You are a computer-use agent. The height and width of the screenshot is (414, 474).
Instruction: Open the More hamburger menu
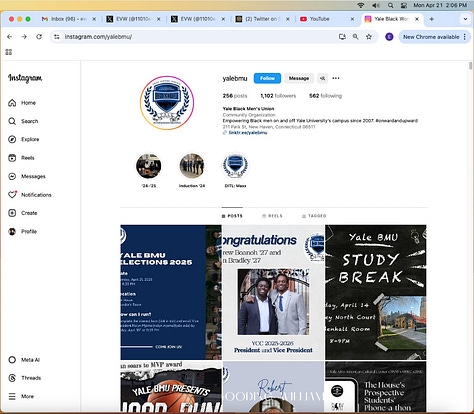click(12, 396)
